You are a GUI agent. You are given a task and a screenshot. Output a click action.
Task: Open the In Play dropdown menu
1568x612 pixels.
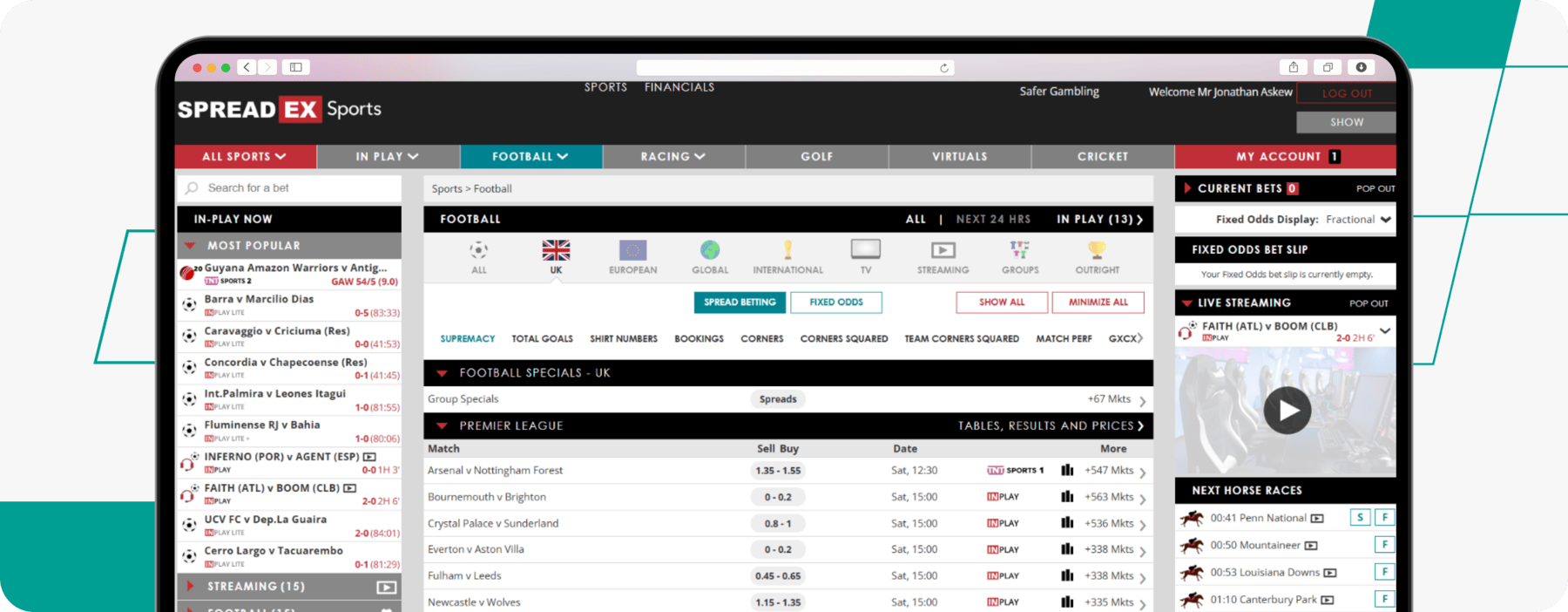388,157
